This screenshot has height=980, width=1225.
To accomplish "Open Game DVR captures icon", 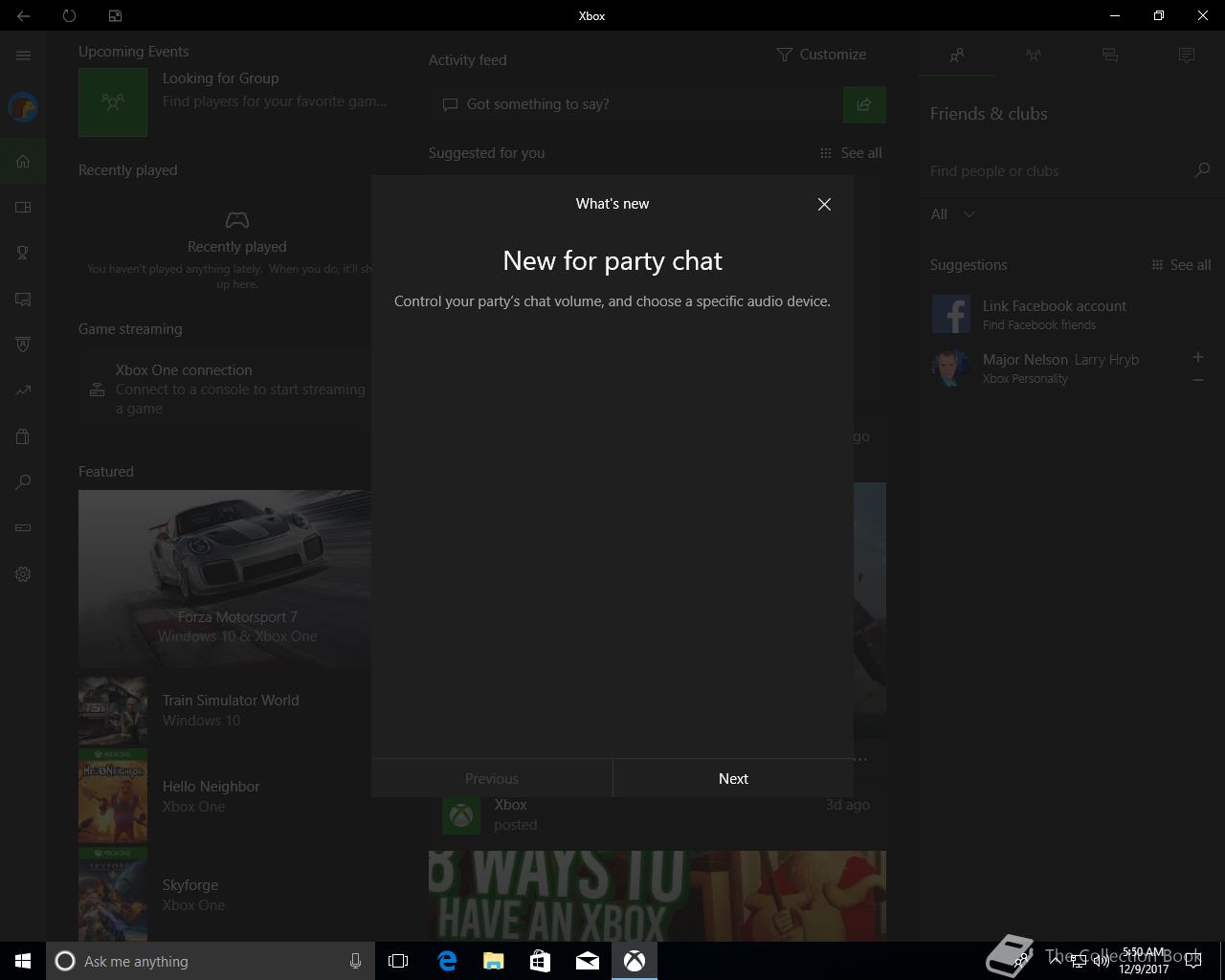I will tap(23, 299).
